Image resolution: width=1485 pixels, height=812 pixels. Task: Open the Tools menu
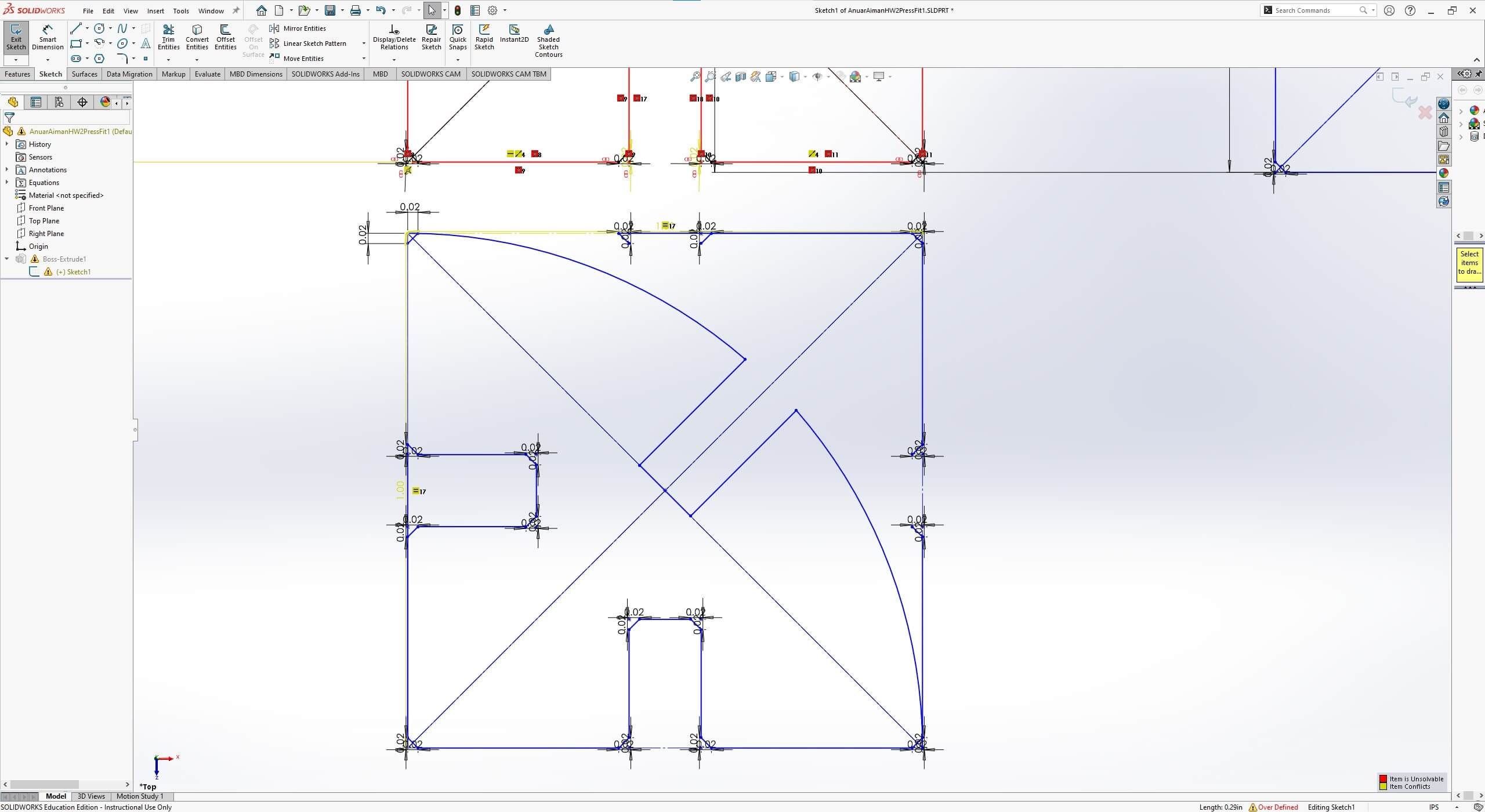(181, 11)
